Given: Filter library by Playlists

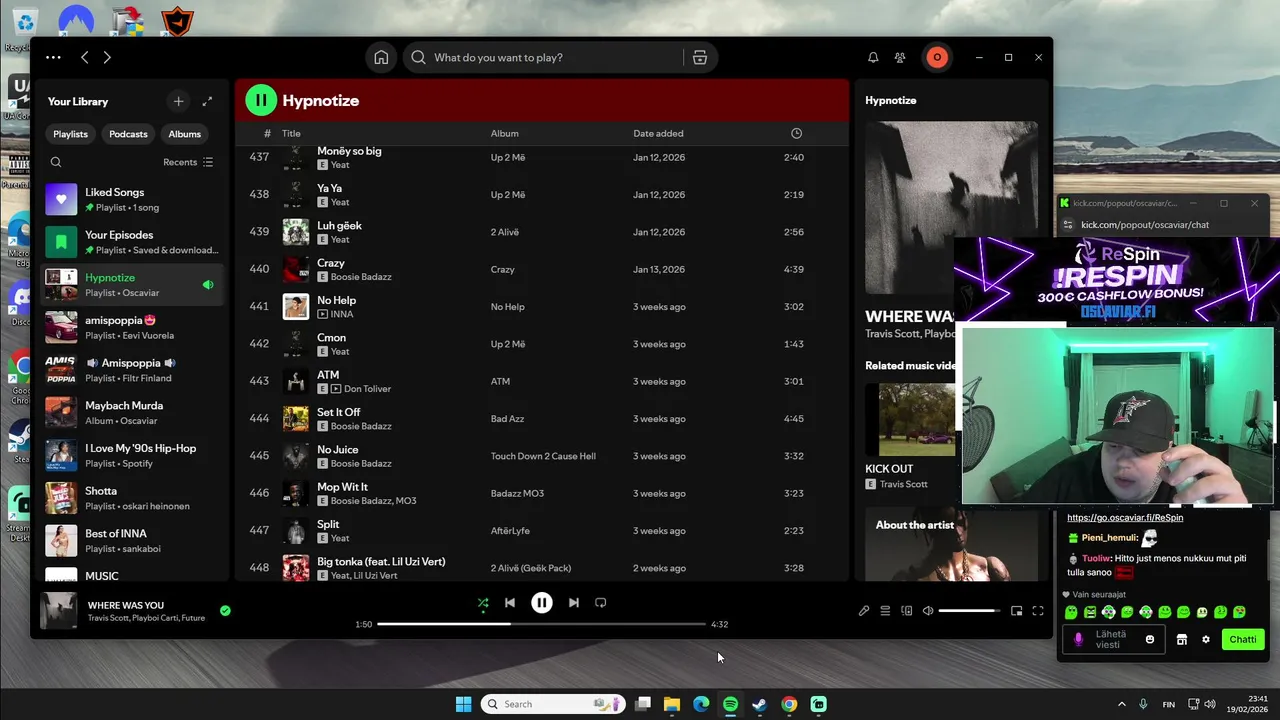Looking at the screenshot, I should point(70,134).
